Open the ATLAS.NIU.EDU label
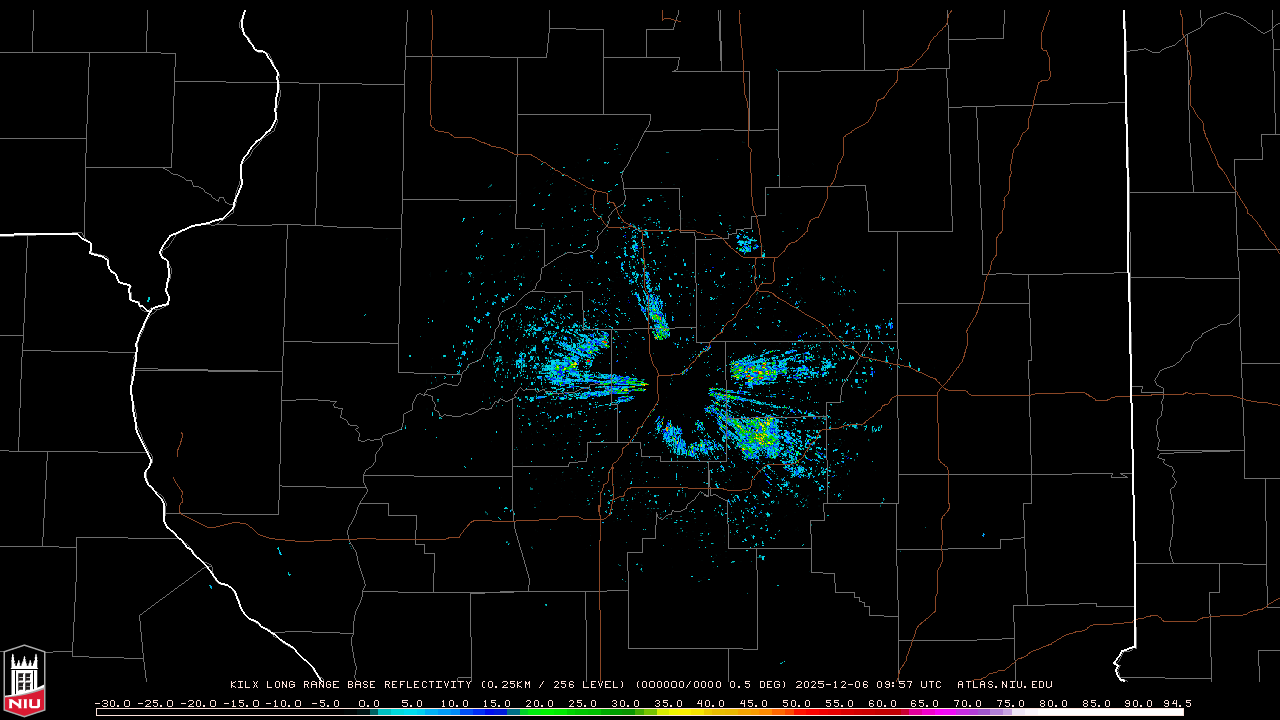Viewport: 1280px width, 720px height. coord(1005,685)
